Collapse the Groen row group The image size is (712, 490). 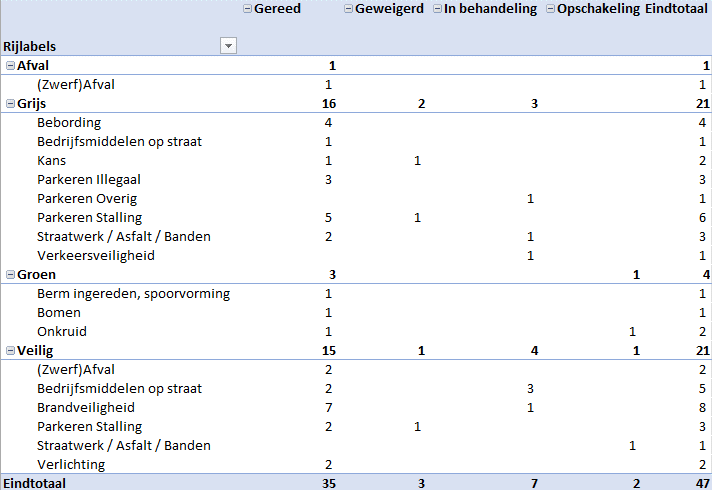10,275
